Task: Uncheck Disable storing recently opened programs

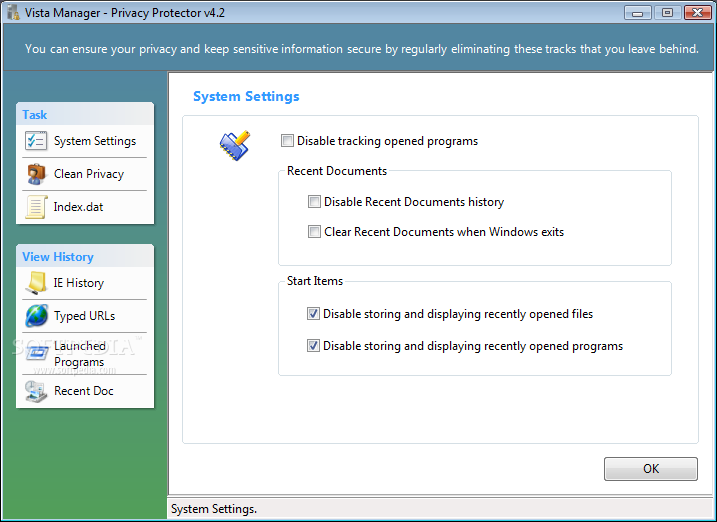Action: coord(313,346)
